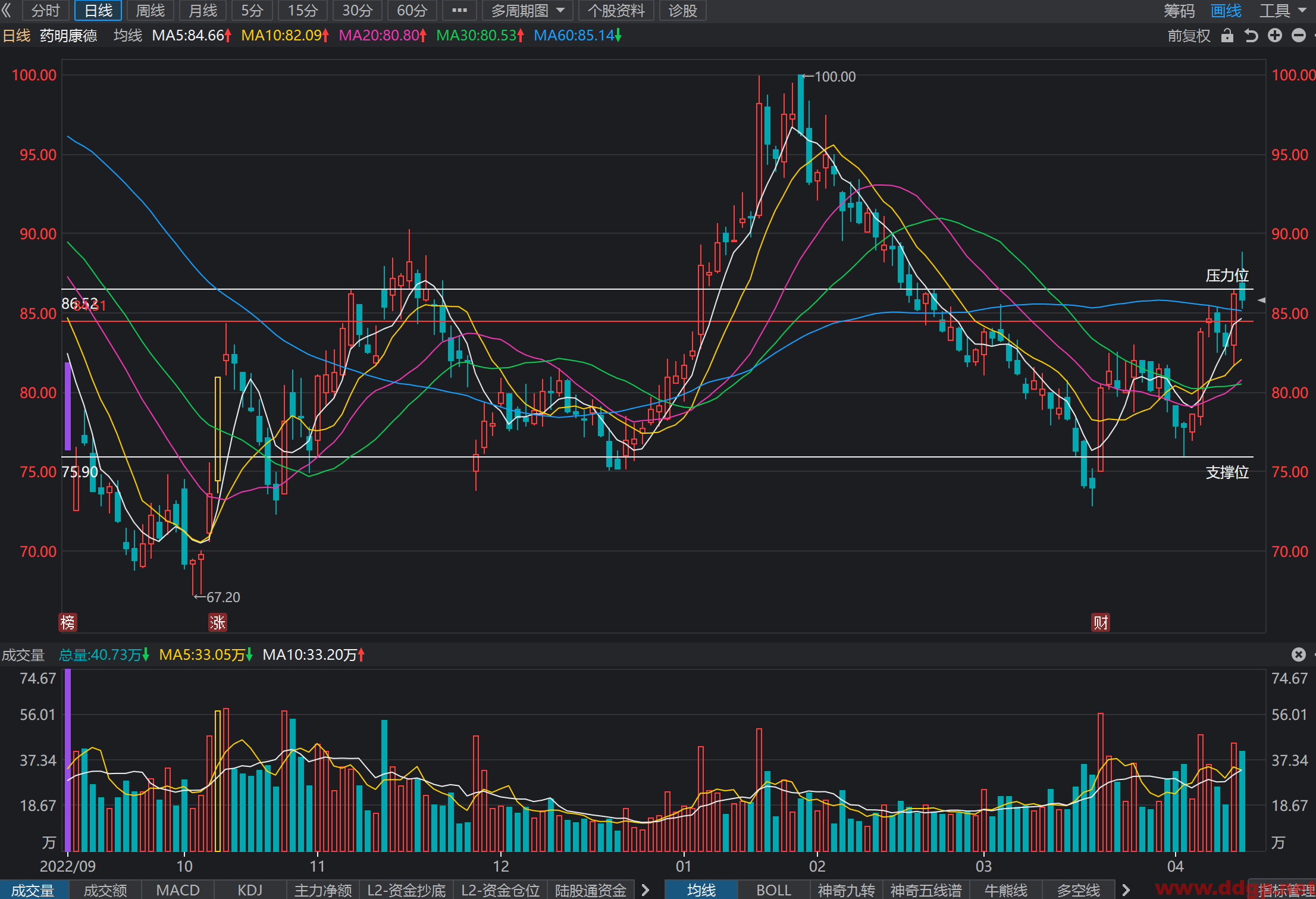Click the MA60:85.14 indicator label
1316x899 pixels.
pyautogui.click(x=578, y=36)
